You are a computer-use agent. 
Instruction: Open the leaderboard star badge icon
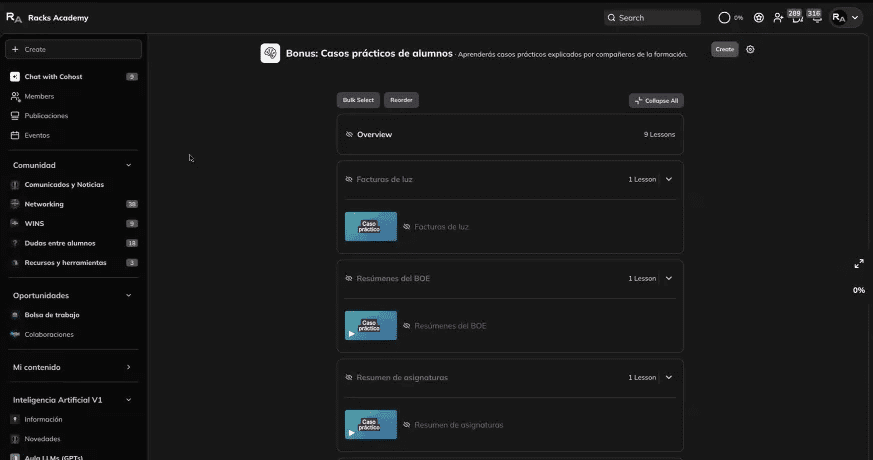coord(759,18)
